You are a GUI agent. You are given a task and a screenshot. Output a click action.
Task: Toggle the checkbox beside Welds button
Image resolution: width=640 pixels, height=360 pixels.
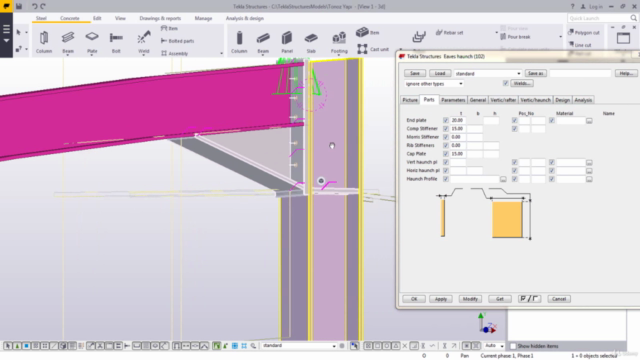point(506,83)
